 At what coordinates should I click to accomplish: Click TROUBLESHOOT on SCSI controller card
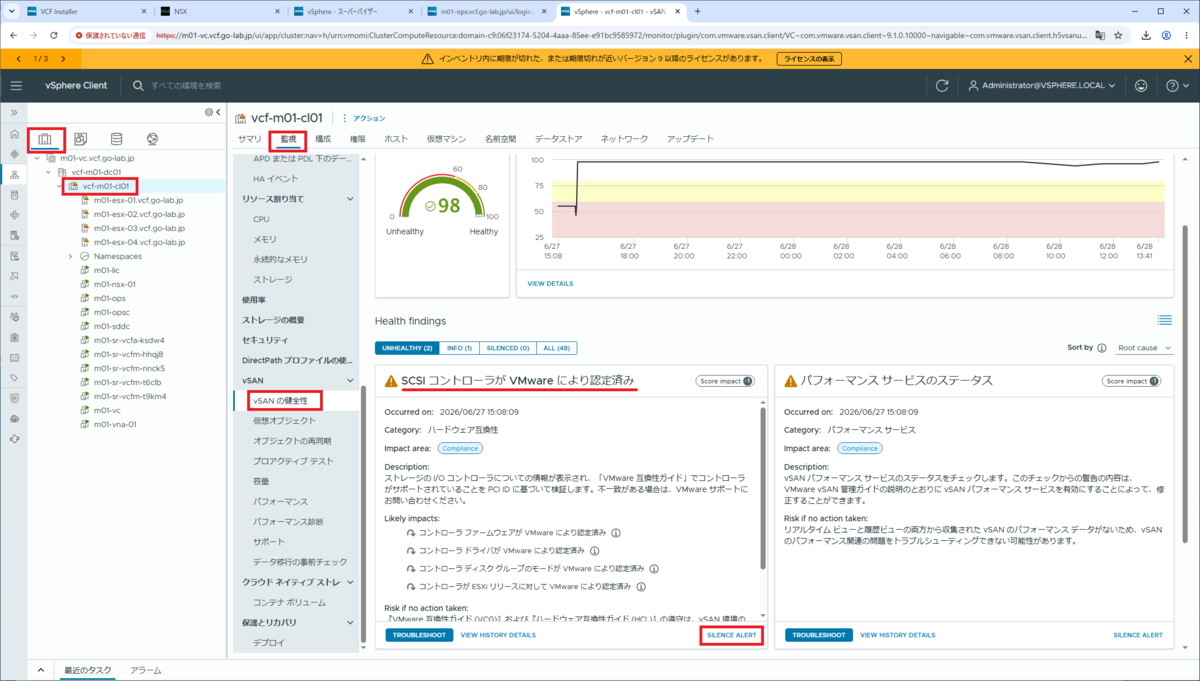pyautogui.click(x=419, y=635)
